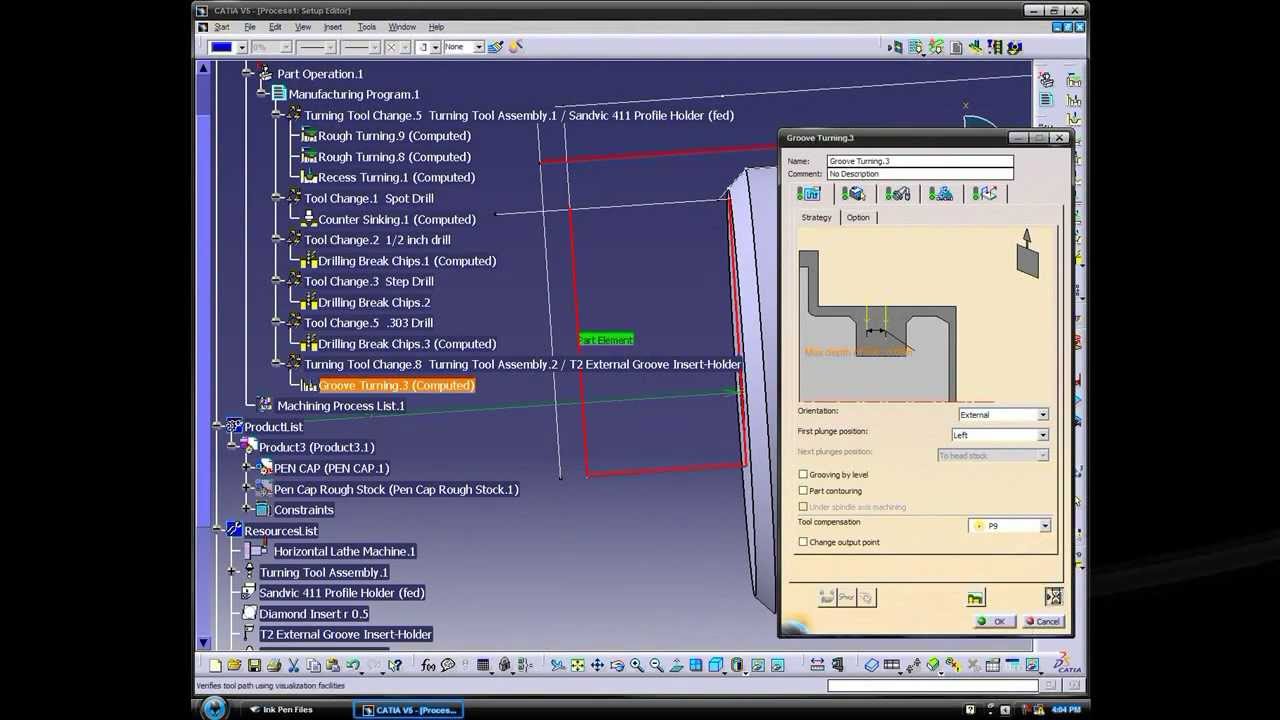Open the Tools menu
The image size is (1280, 720).
click(x=367, y=27)
